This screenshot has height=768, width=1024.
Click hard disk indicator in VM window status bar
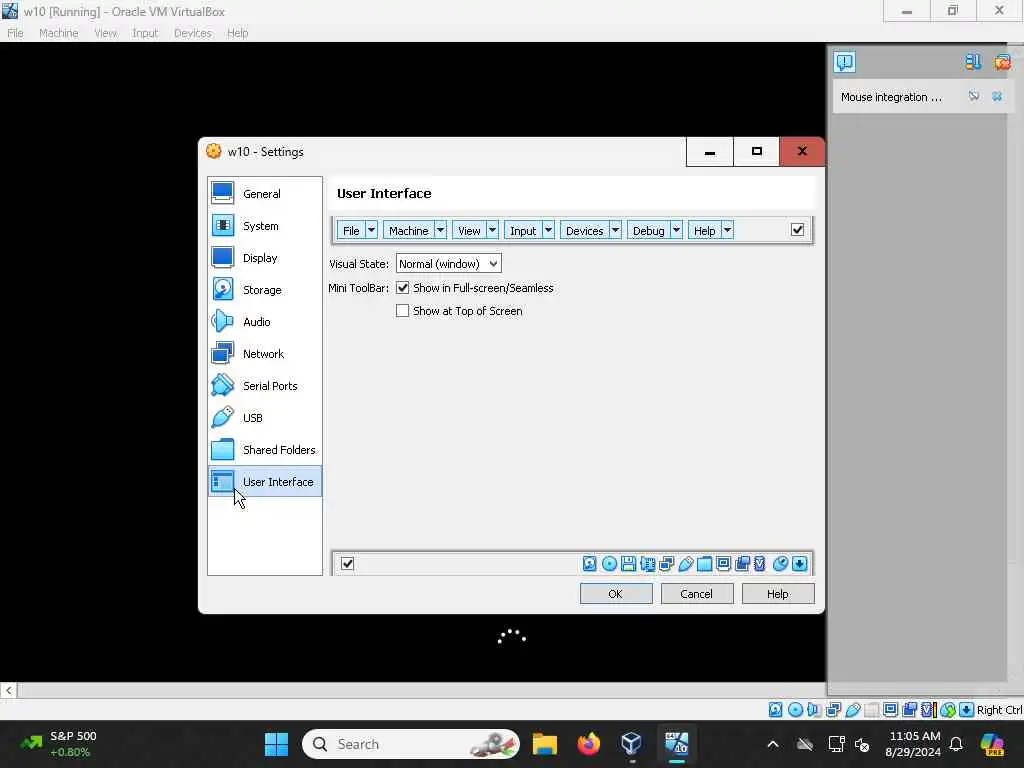coord(775,710)
